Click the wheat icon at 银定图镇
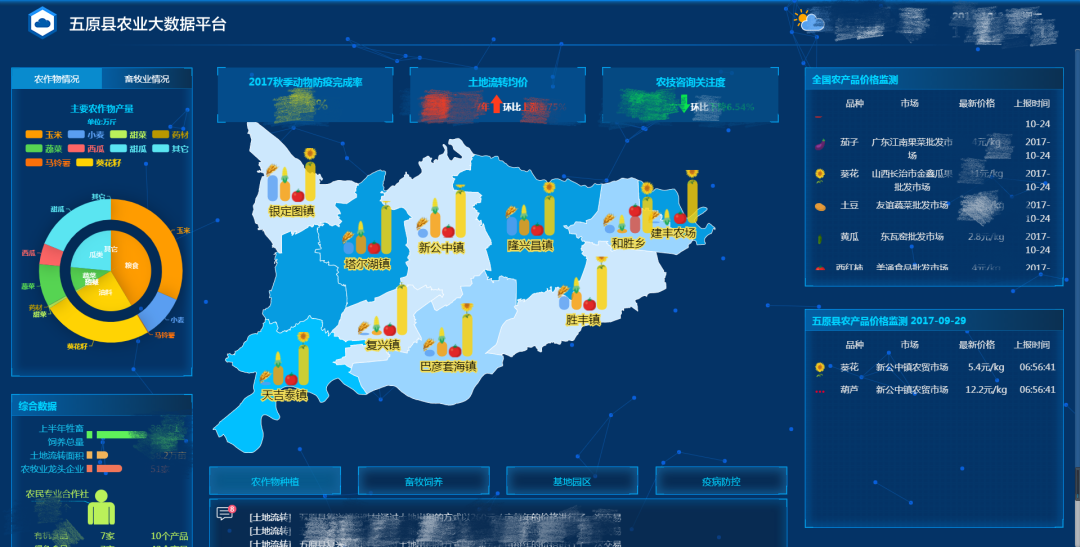The image size is (1080, 547). point(271,169)
